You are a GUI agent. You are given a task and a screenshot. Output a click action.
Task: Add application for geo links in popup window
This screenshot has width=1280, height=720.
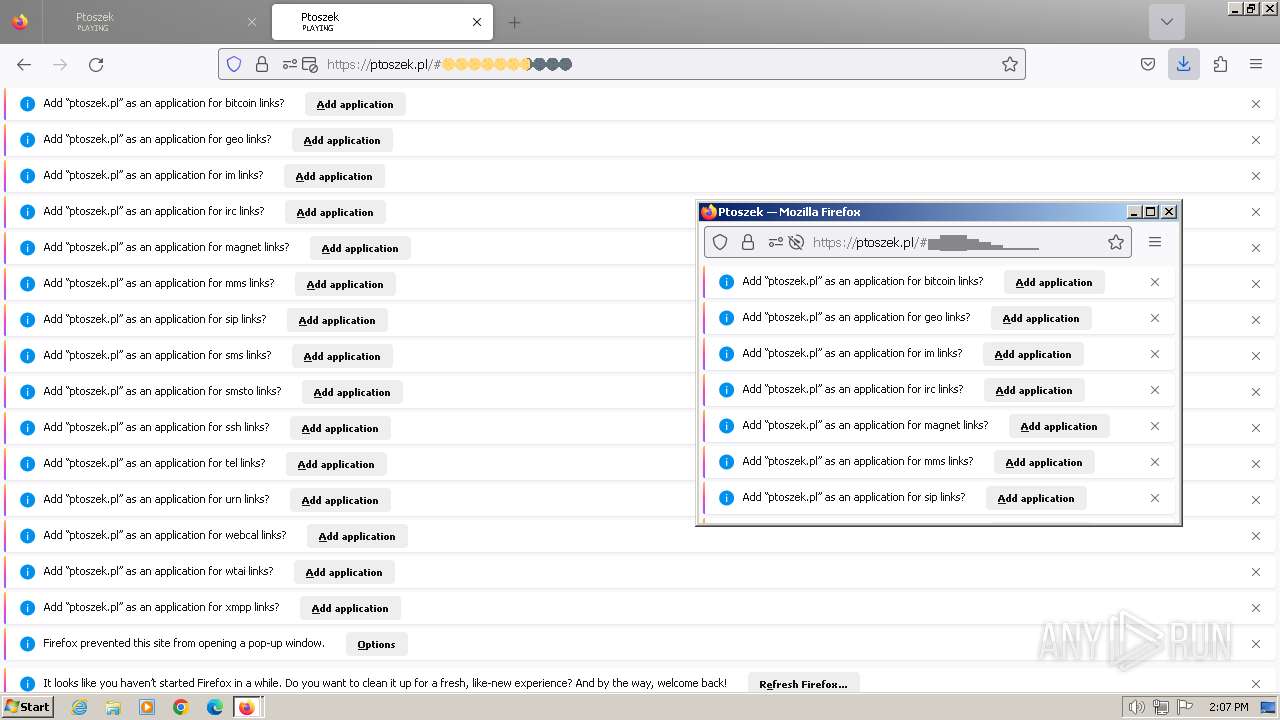coord(1041,318)
